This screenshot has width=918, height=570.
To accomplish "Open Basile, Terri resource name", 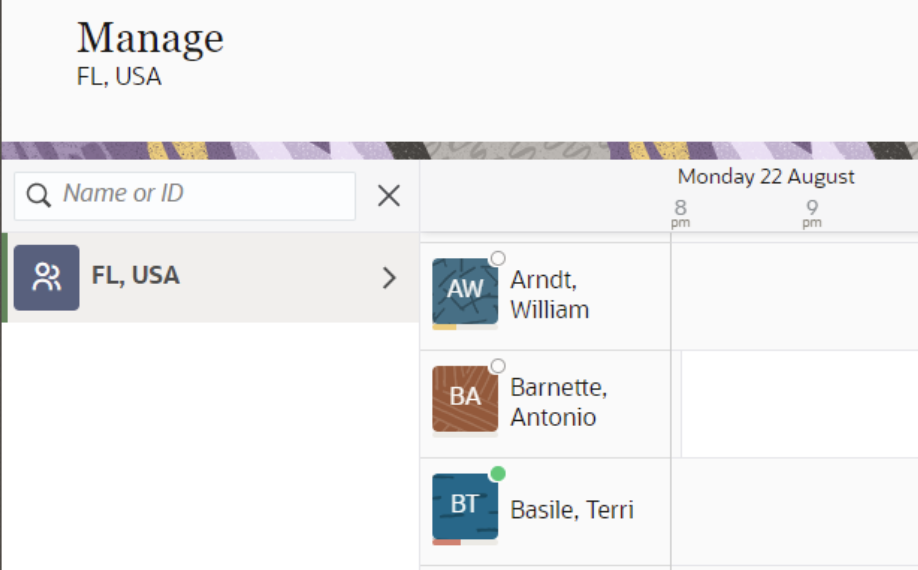I will click(571, 510).
